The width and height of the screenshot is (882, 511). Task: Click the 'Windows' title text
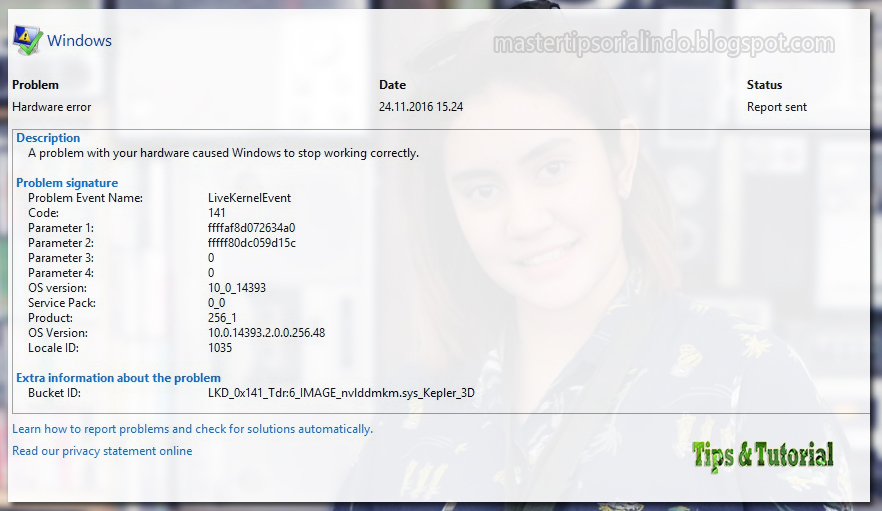pos(79,41)
